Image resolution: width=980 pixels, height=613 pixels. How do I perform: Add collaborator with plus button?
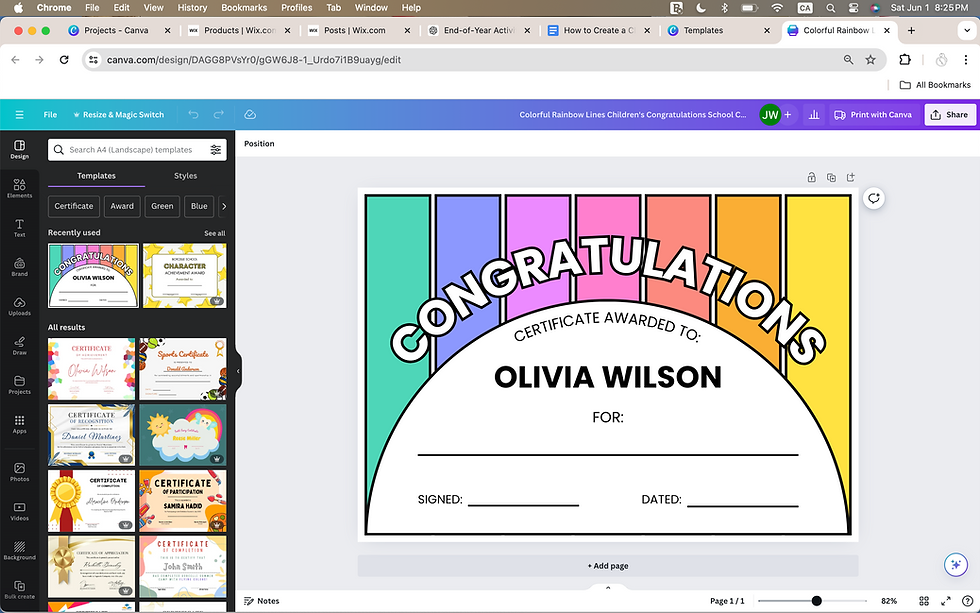pos(788,115)
